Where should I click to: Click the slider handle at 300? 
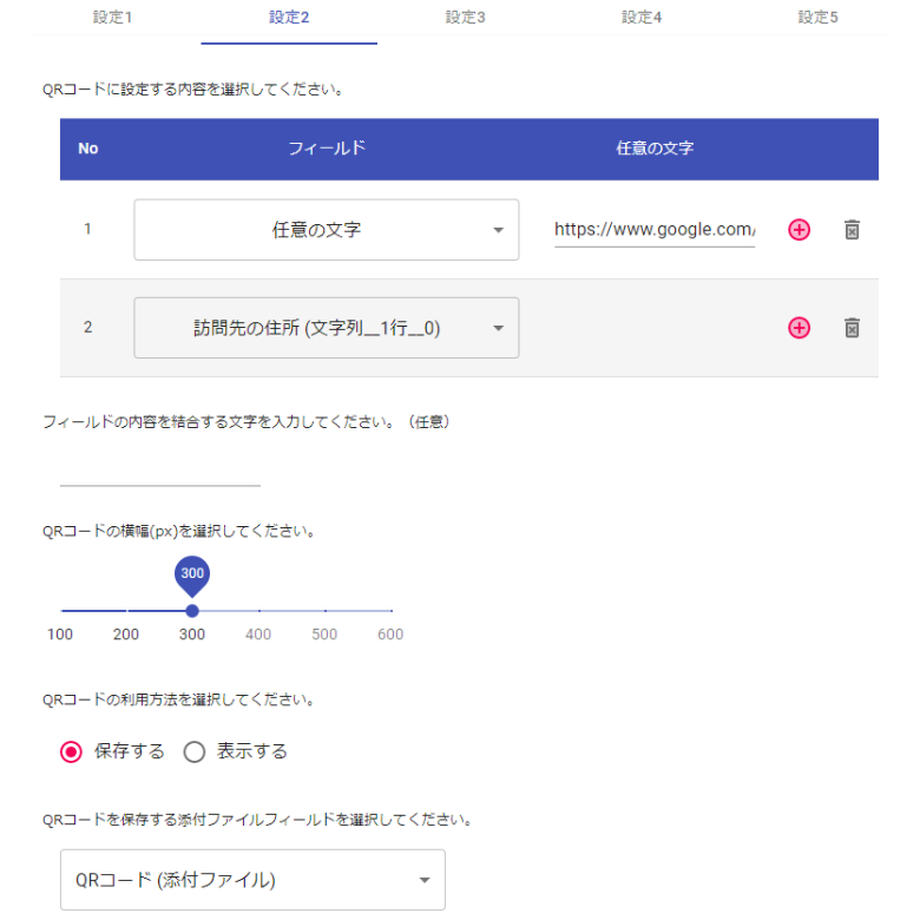(192, 611)
